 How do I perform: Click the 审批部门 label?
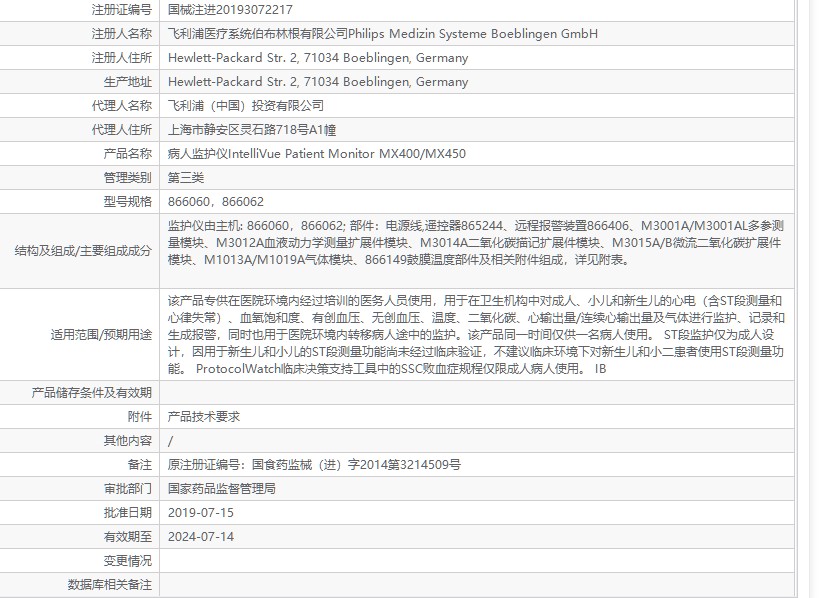click(128, 489)
